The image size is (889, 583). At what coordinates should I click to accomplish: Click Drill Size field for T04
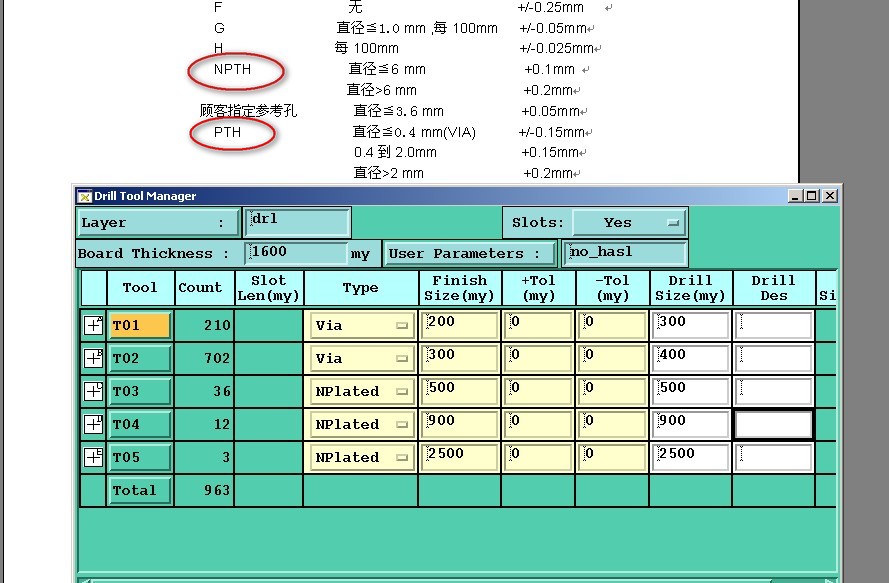(x=690, y=424)
